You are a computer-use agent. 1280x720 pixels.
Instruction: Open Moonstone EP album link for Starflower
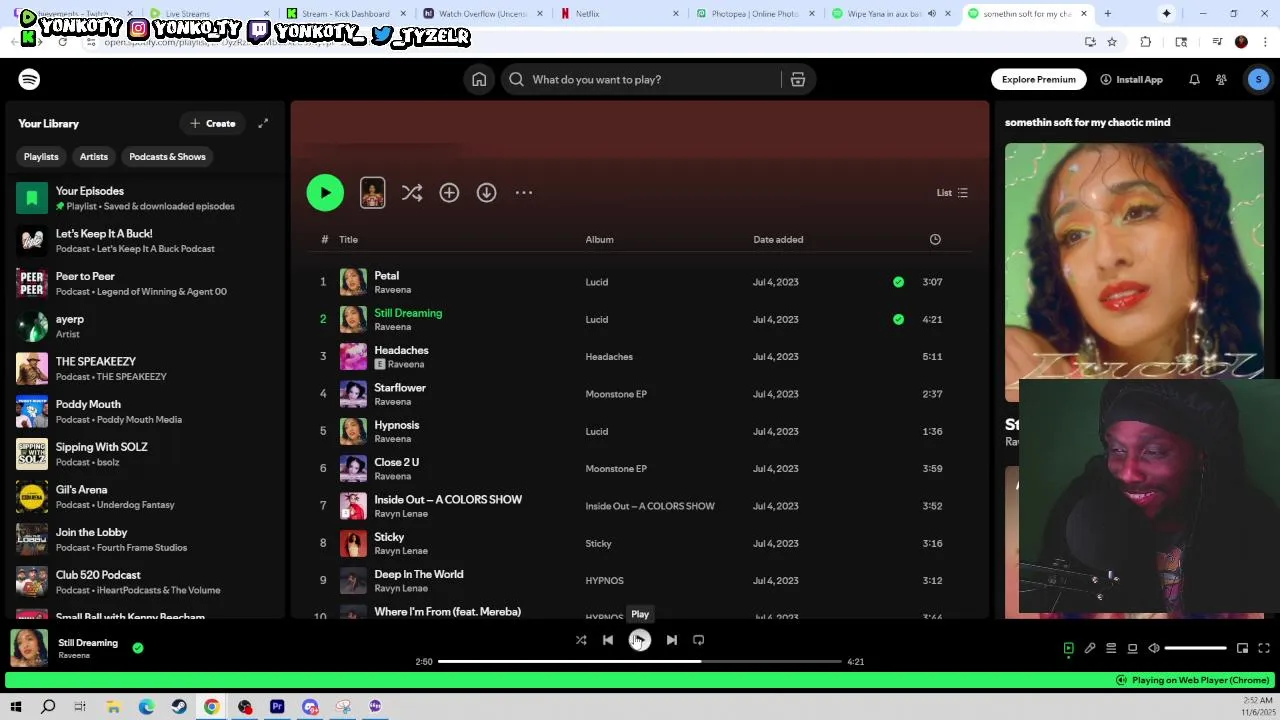click(x=616, y=394)
